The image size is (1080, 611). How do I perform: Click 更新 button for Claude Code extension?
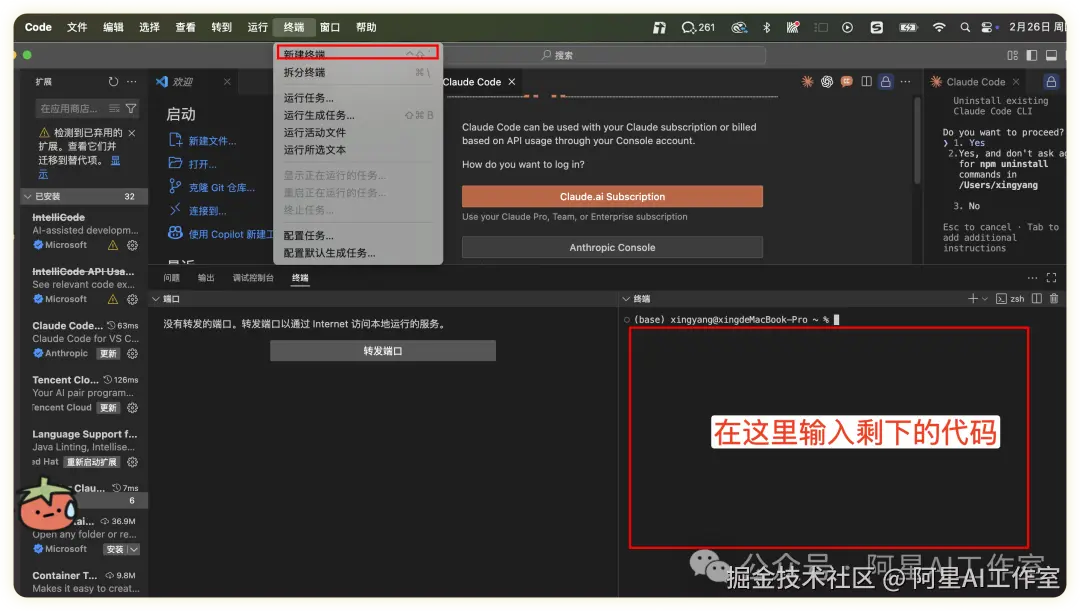coord(108,353)
